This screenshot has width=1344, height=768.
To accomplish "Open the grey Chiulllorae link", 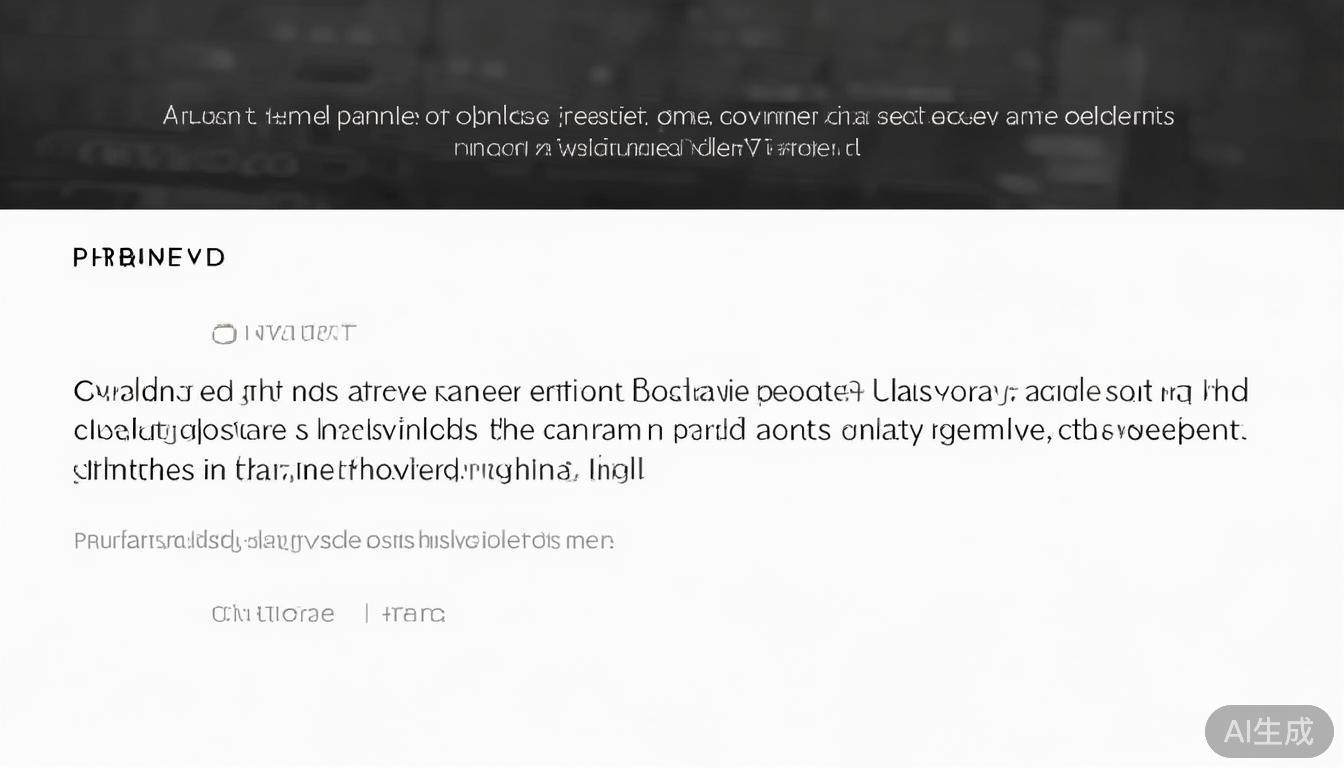I will click(x=273, y=614).
